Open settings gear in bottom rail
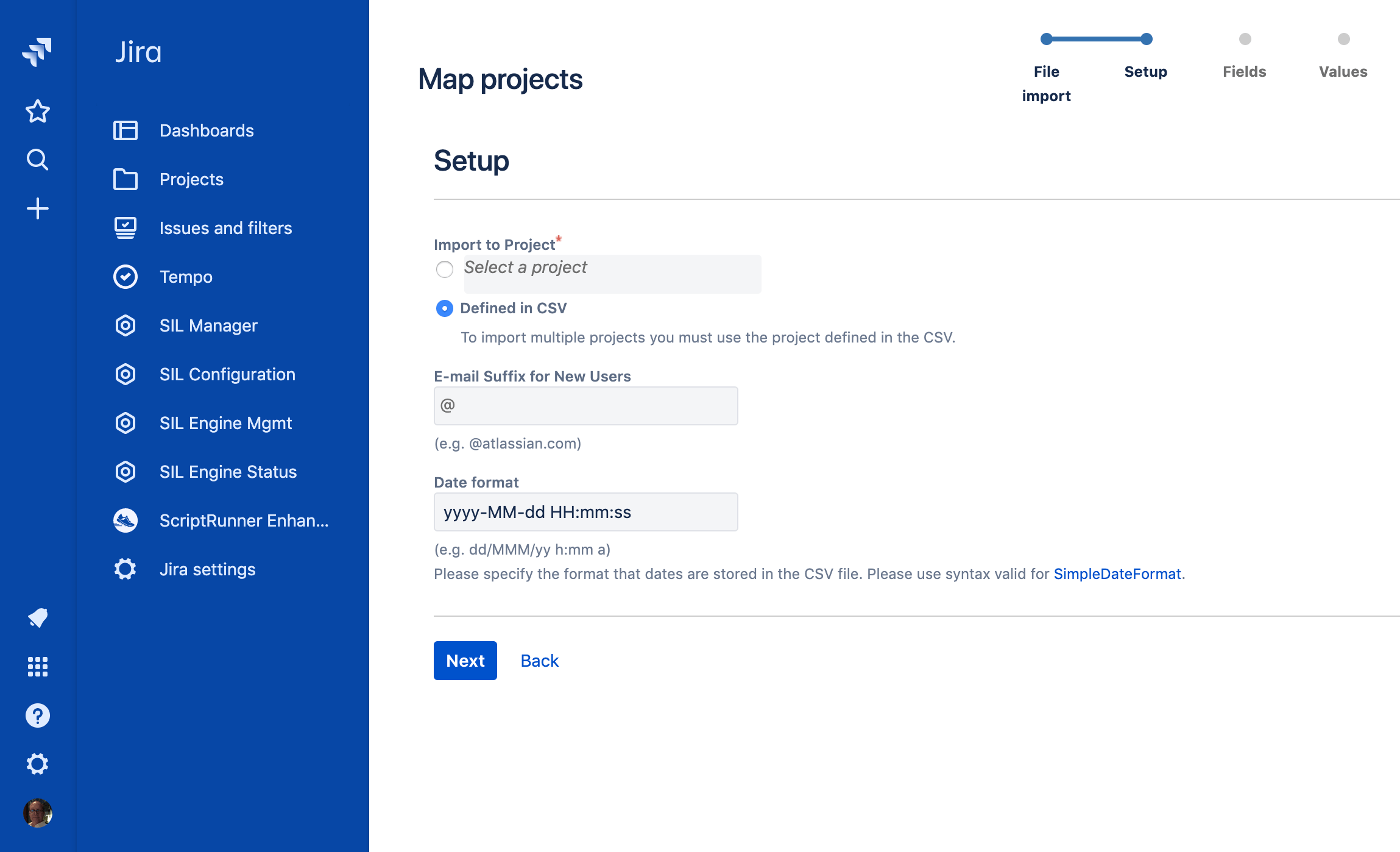 point(37,764)
